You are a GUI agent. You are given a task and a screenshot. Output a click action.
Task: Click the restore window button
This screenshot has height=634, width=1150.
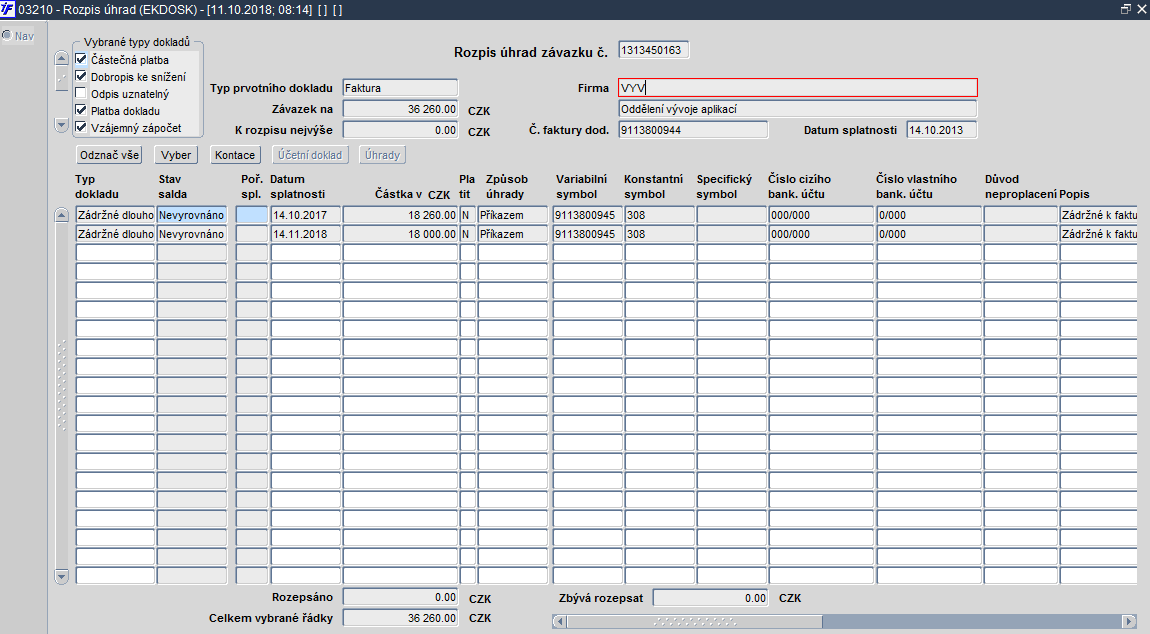coord(1126,9)
